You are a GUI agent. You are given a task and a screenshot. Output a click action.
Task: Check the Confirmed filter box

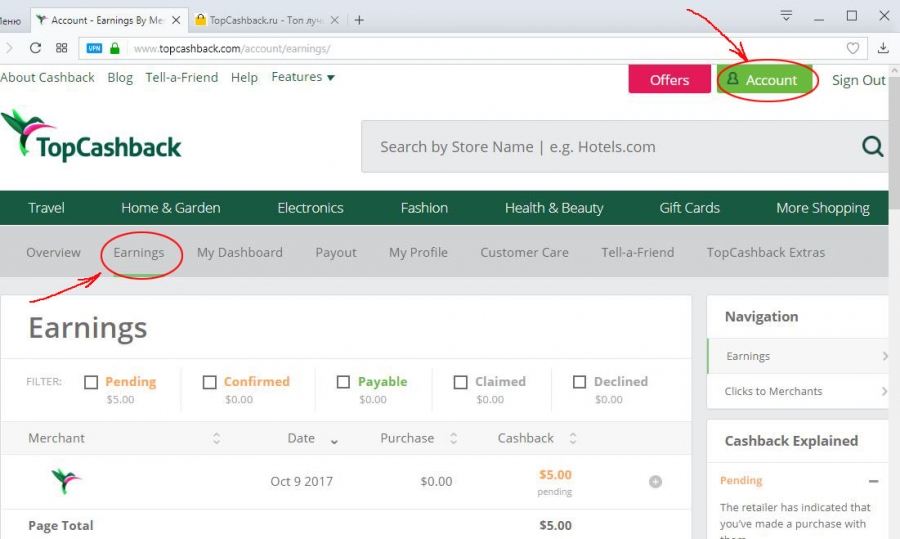pos(210,382)
